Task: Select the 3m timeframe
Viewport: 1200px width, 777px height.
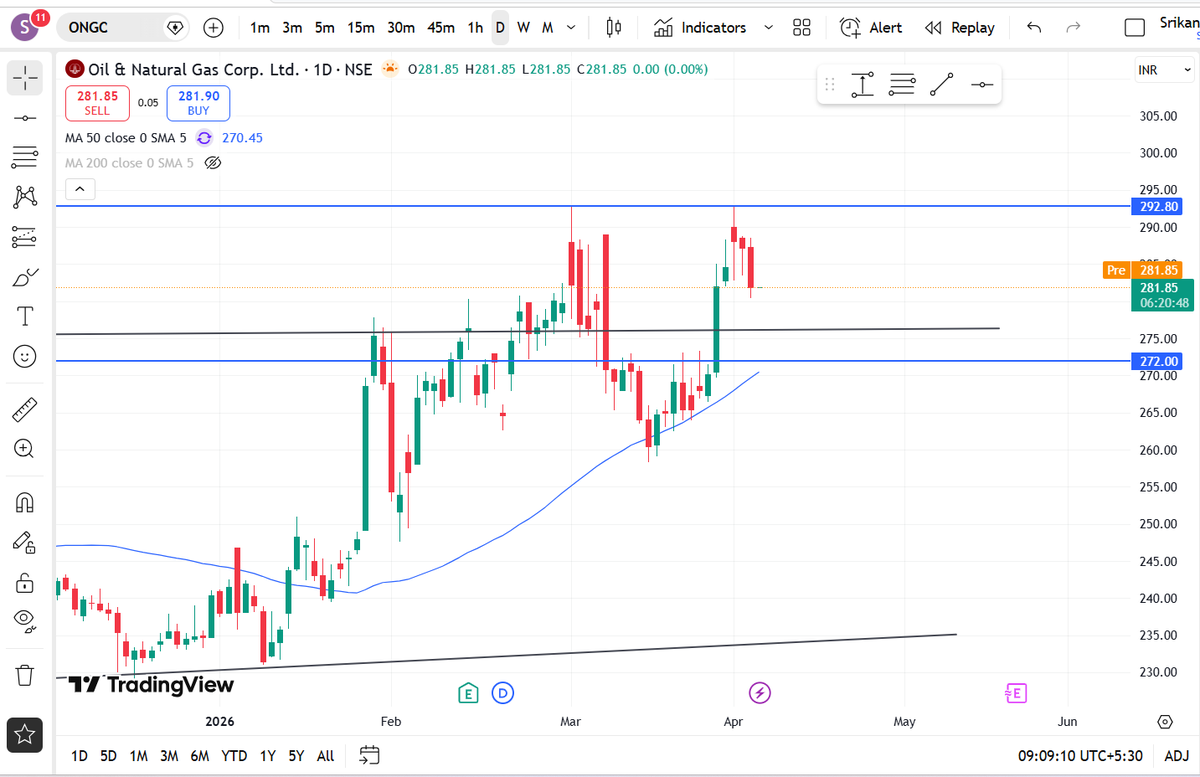Action: pyautogui.click(x=292, y=28)
